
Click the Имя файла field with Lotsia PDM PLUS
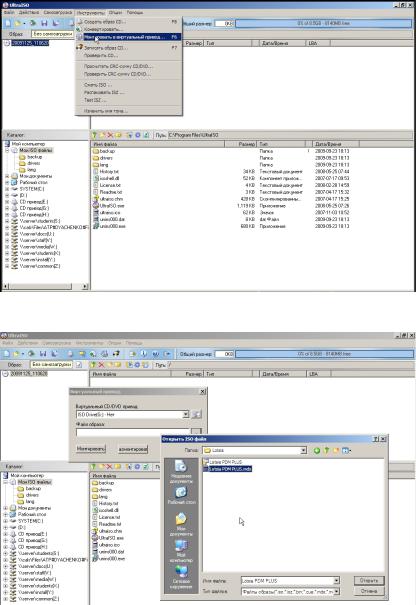[287, 580]
